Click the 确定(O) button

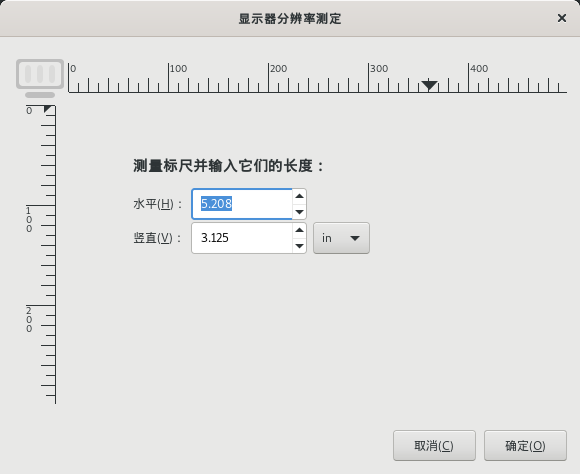(525, 446)
